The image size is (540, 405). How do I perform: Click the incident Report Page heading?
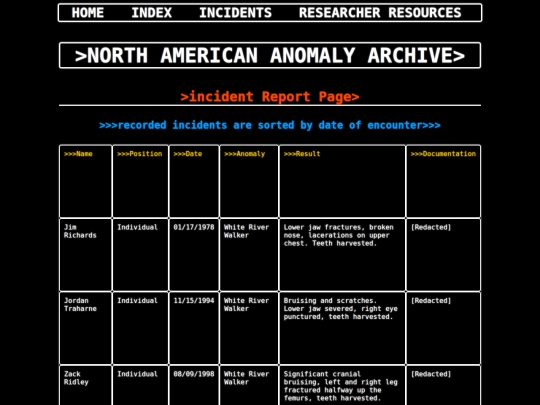tap(270, 97)
